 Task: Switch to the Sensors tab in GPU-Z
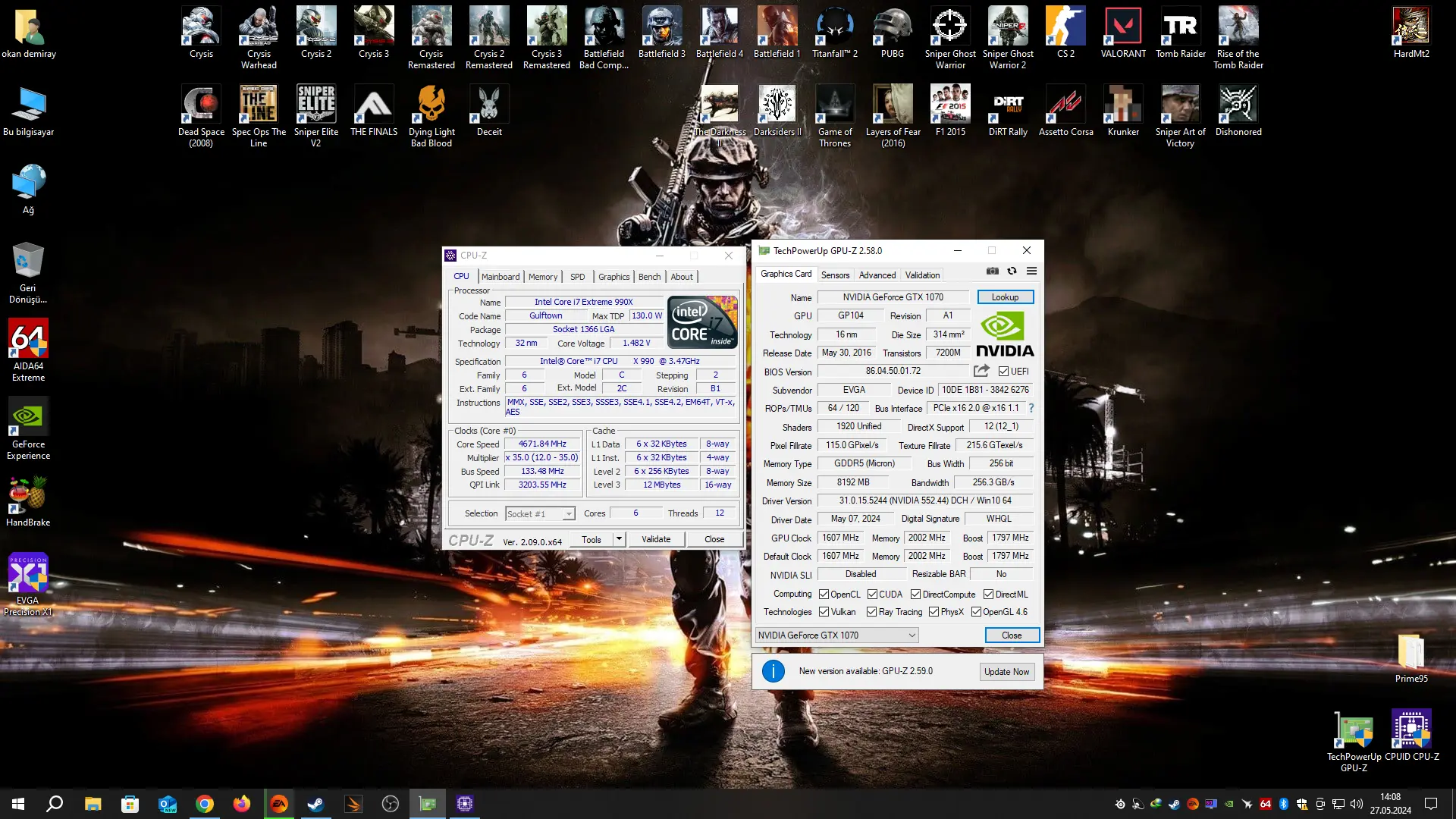pos(835,275)
